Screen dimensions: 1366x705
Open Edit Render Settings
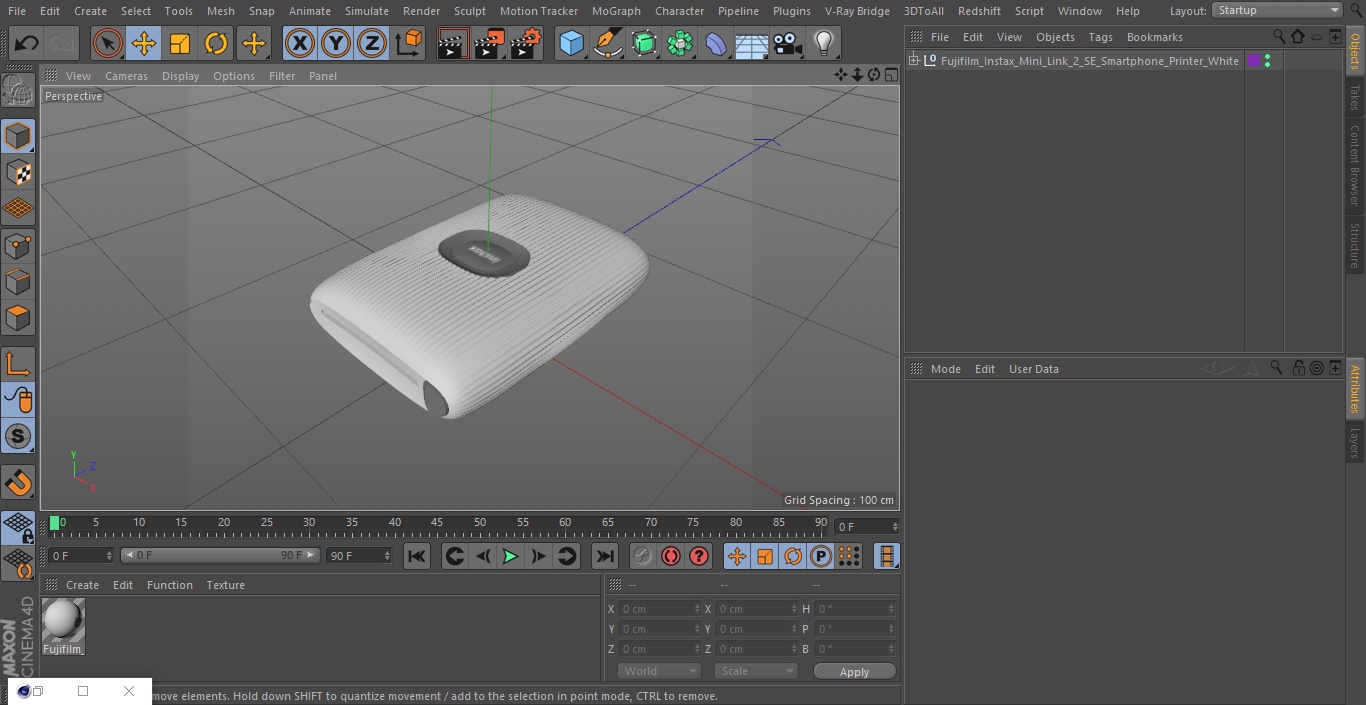click(x=526, y=43)
